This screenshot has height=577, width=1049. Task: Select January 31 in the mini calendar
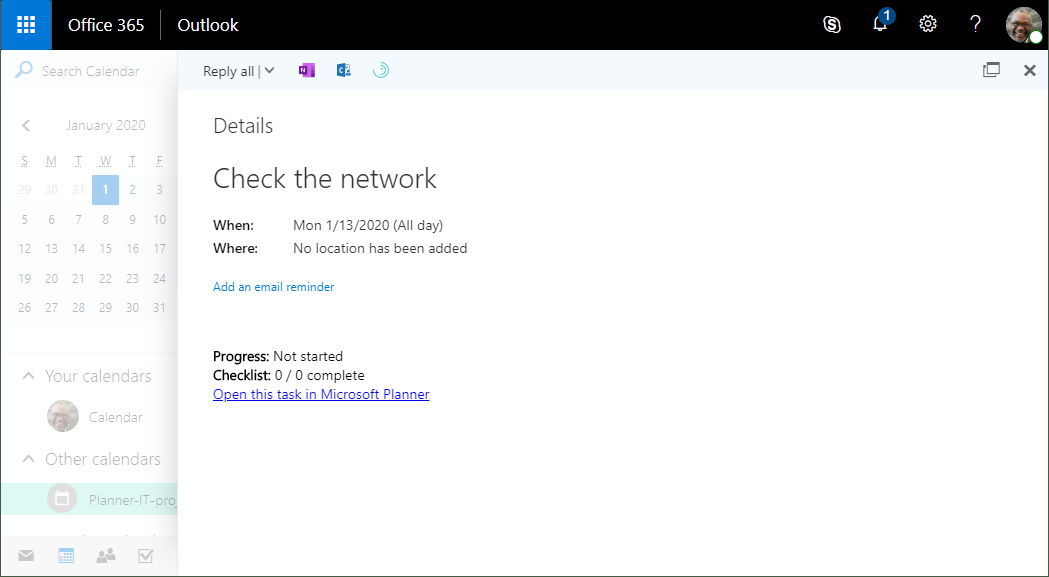[159, 308]
